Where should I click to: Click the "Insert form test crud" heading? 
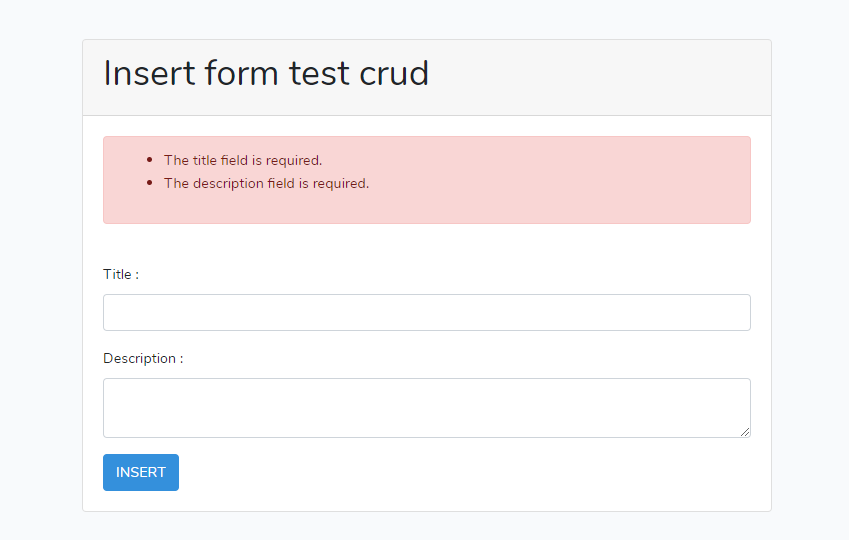click(x=266, y=73)
